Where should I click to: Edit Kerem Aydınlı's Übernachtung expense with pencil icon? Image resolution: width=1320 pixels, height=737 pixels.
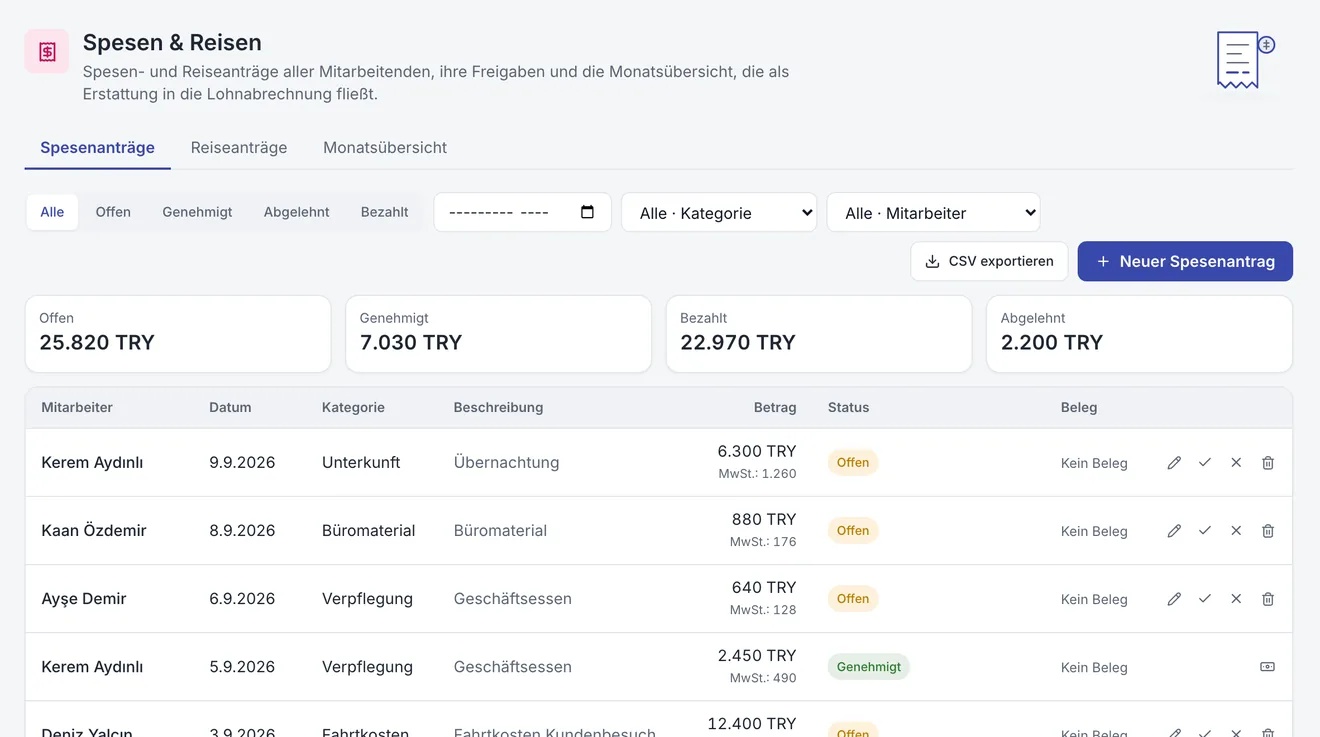pos(1174,463)
